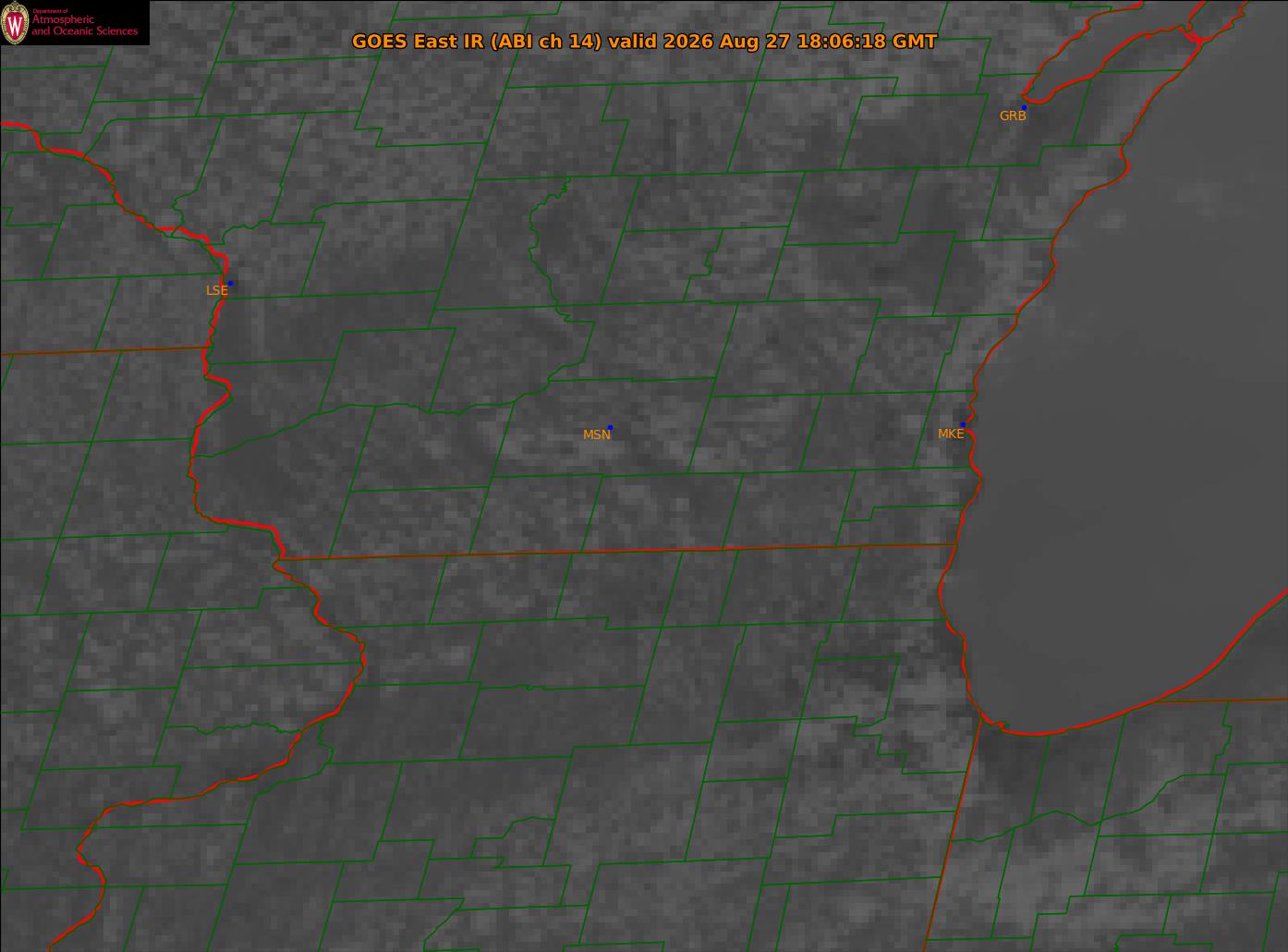Viewport: 1288px width, 952px height.
Task: Select the MKE label text
Action: pyautogui.click(x=951, y=433)
